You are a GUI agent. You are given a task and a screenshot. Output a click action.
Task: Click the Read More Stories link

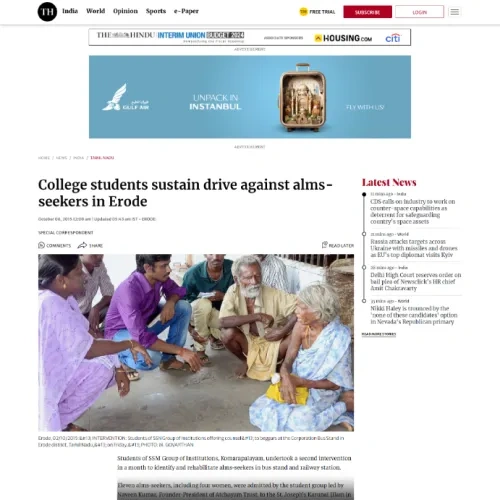[x=379, y=334]
